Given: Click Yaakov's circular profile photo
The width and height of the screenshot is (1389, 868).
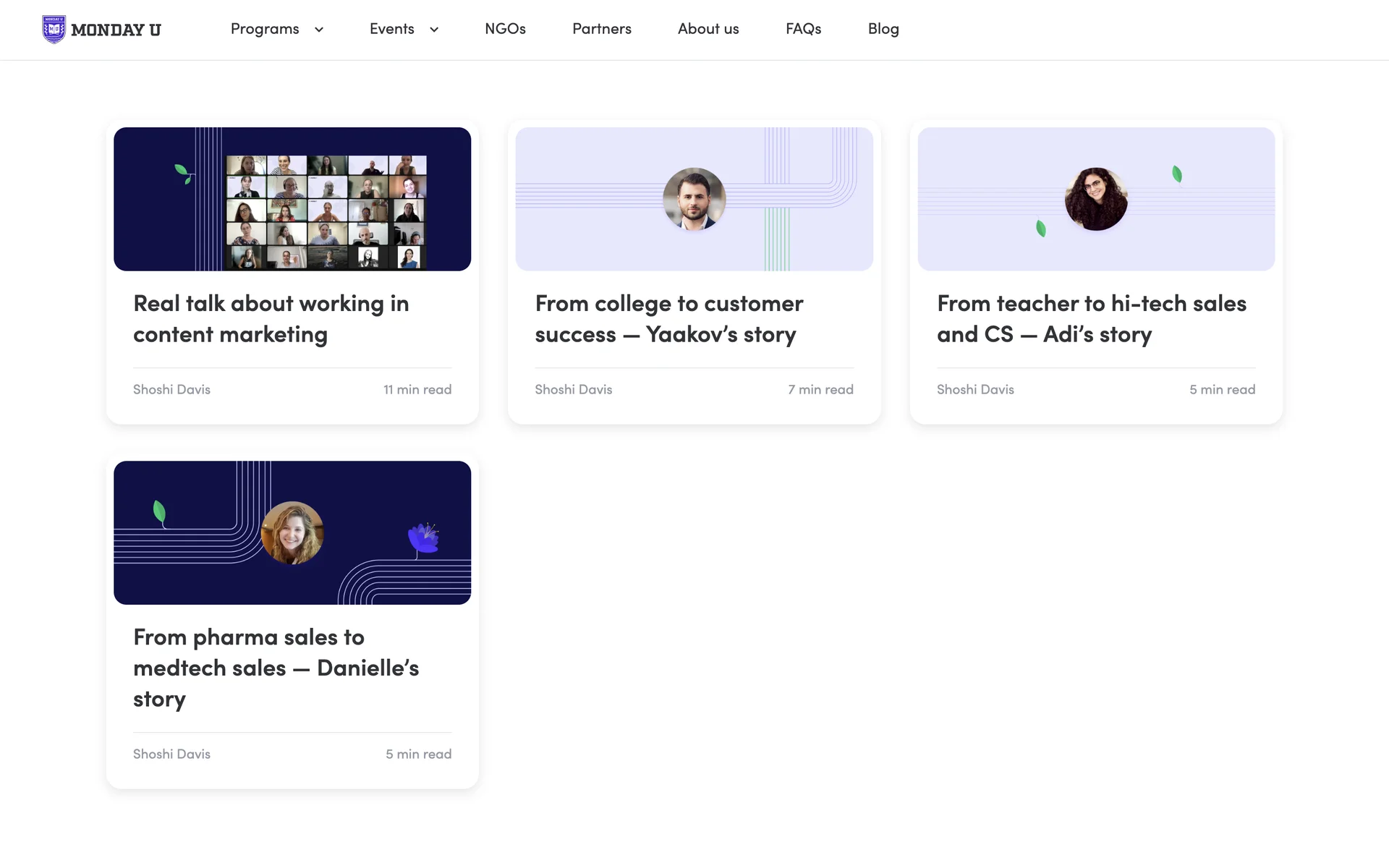Looking at the screenshot, I should [x=694, y=199].
